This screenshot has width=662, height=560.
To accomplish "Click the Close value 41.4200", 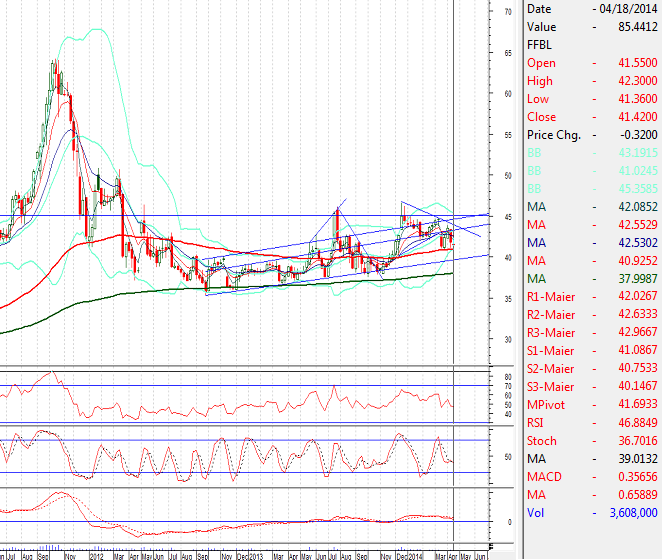I will point(634,117).
